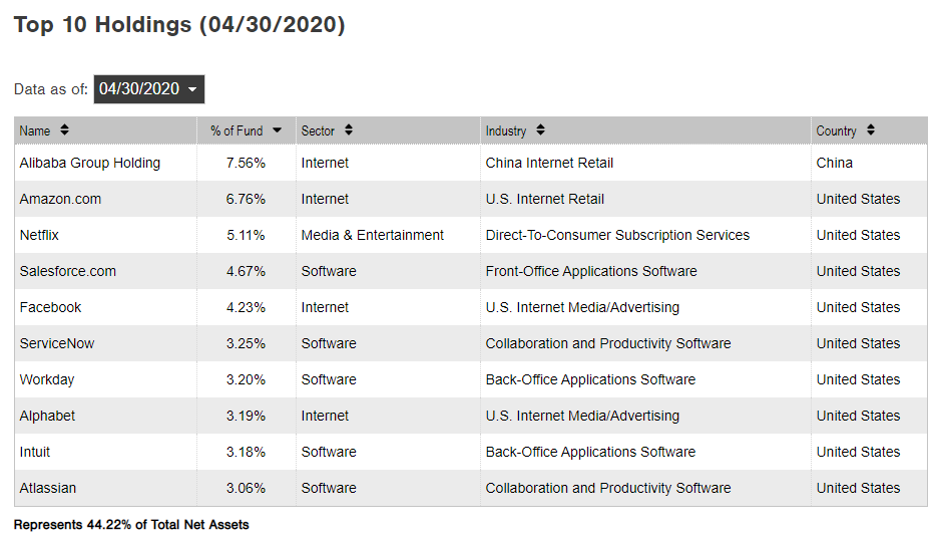This screenshot has width=936, height=538.
Task: Click the ServiceNow holding name
Action: 57,343
